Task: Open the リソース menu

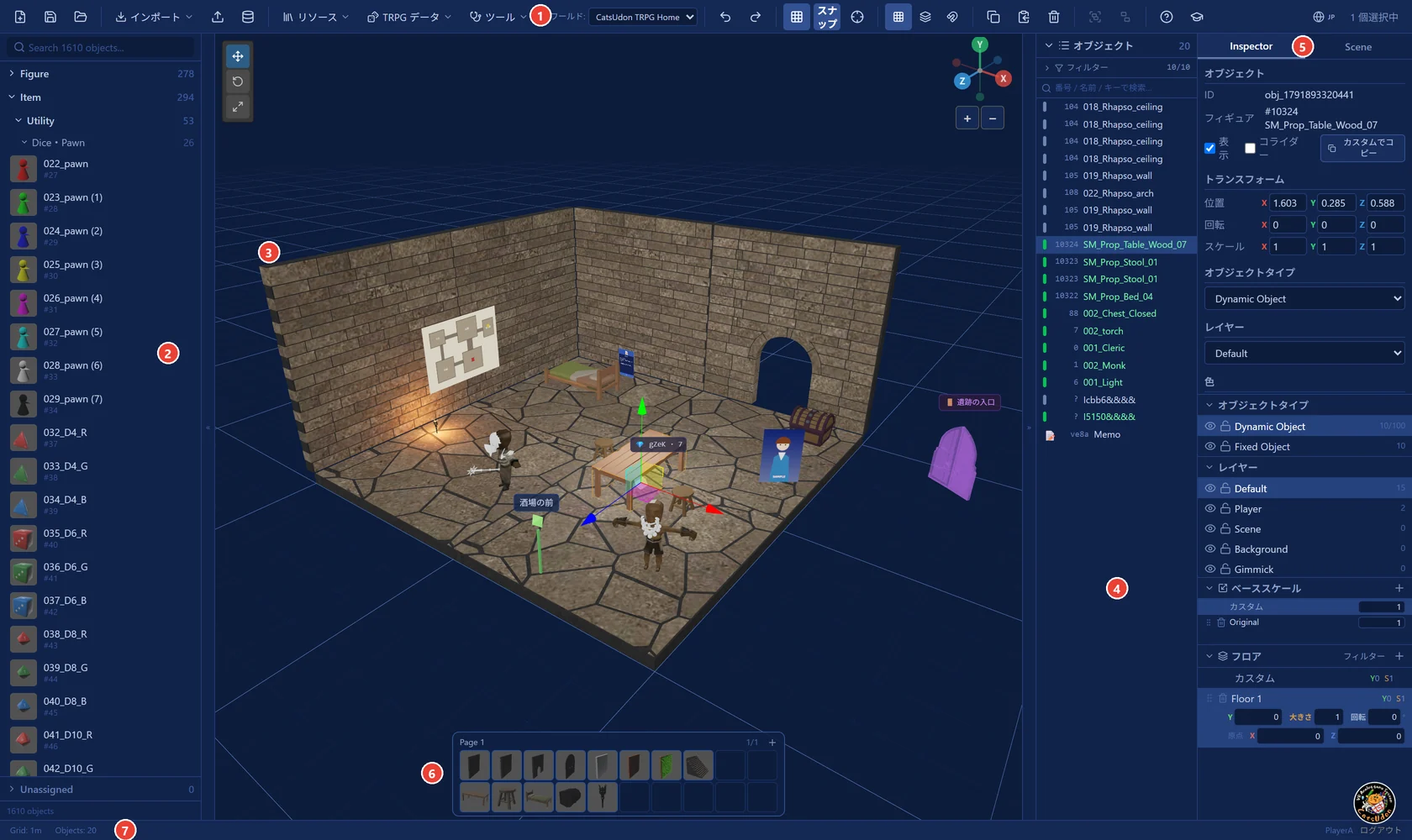Action: [315, 17]
